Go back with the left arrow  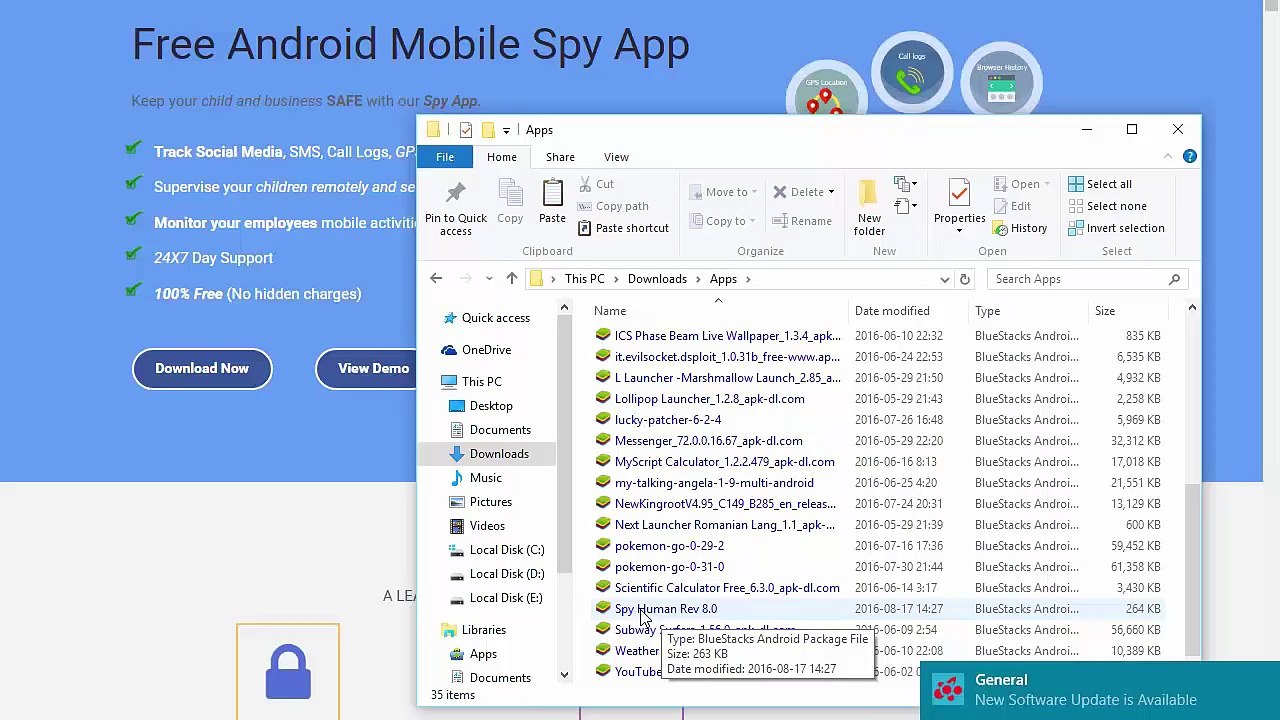(x=436, y=279)
